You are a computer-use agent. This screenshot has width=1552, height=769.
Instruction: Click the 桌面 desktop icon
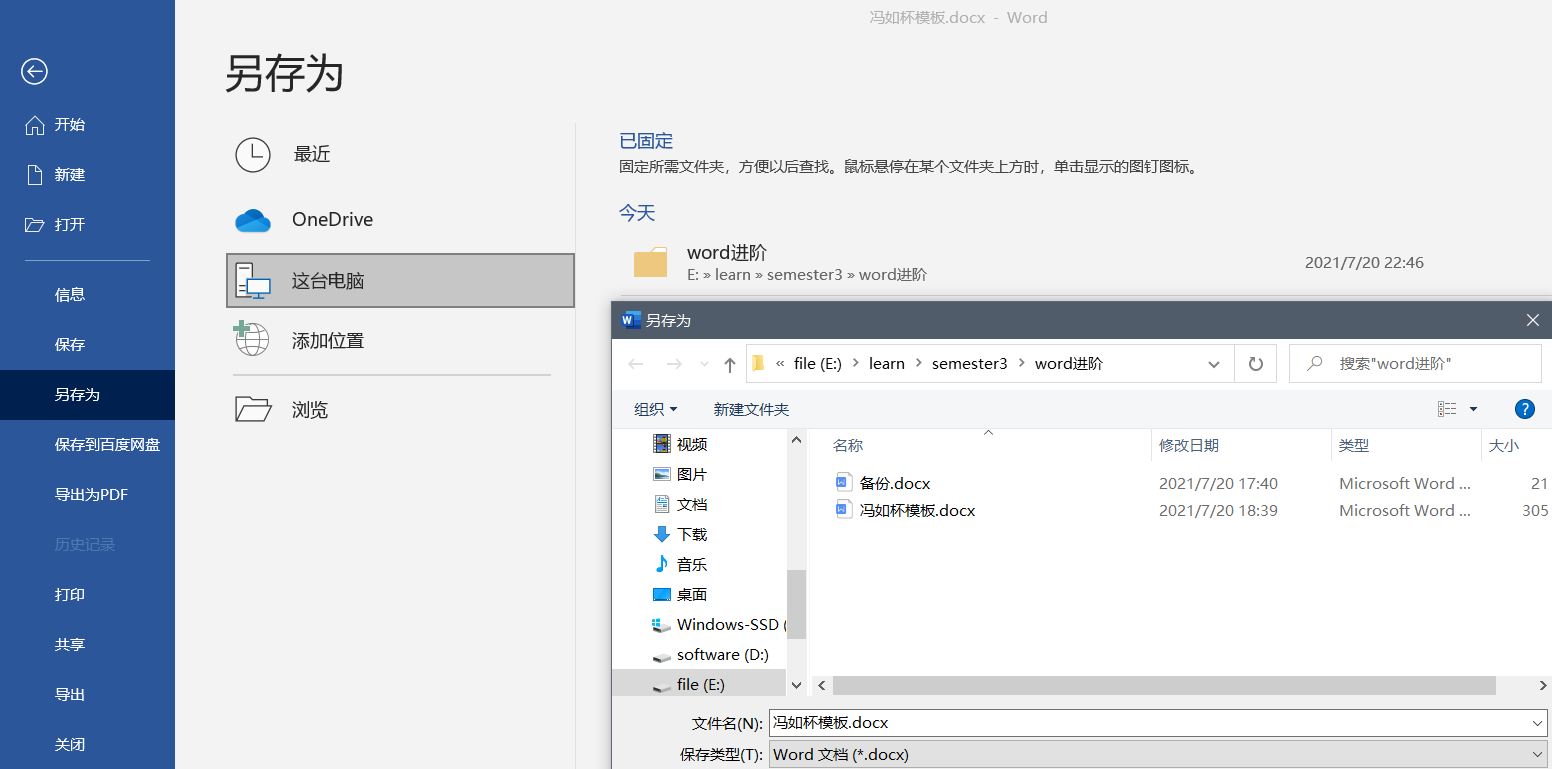(661, 594)
